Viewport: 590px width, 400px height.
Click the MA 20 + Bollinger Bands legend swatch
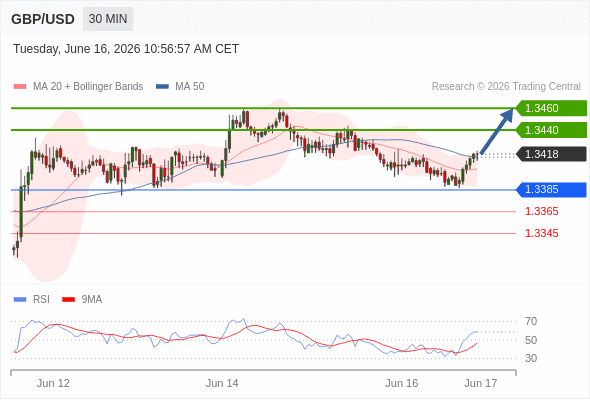20,87
